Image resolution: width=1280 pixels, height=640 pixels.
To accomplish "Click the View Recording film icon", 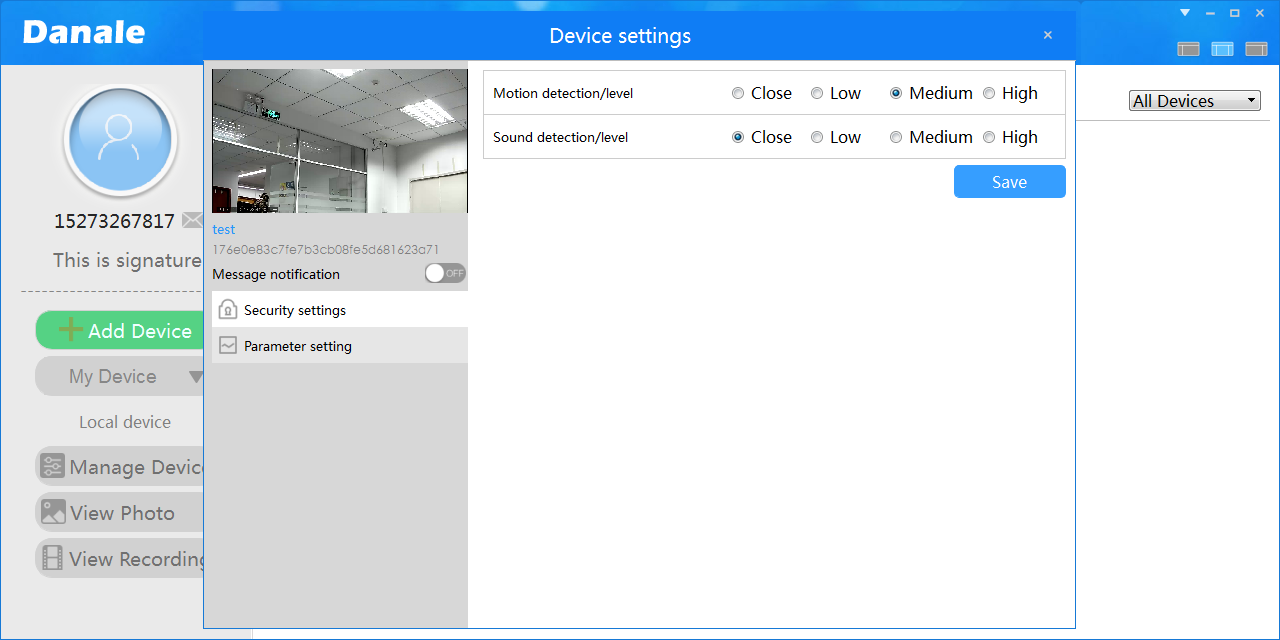I will pos(53,559).
